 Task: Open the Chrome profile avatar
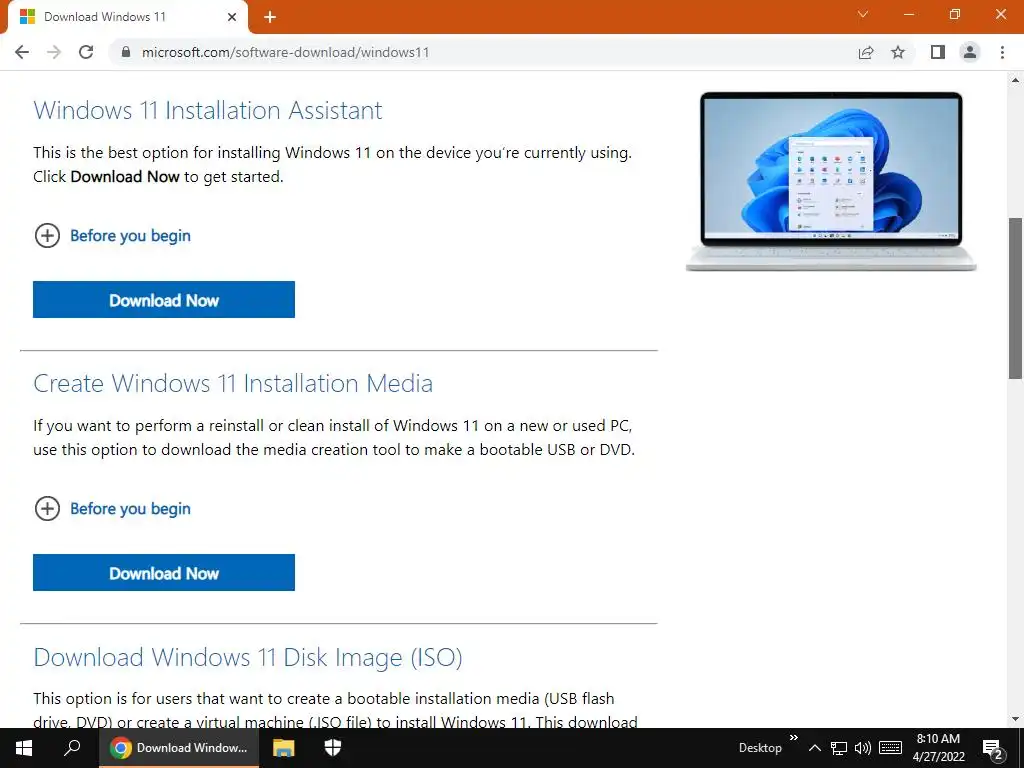970,52
